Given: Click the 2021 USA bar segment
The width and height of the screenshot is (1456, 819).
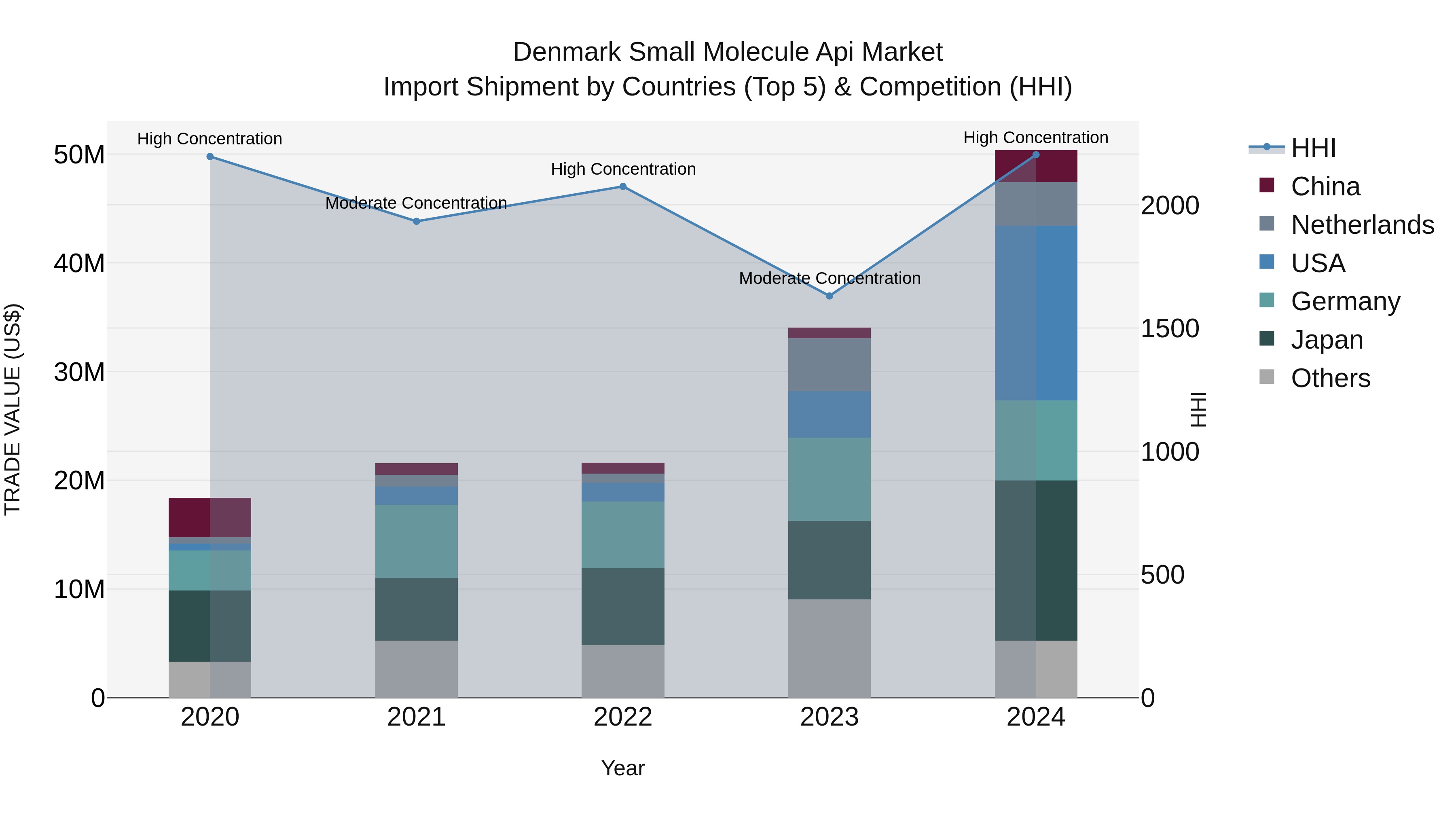Looking at the screenshot, I should 417,496.
